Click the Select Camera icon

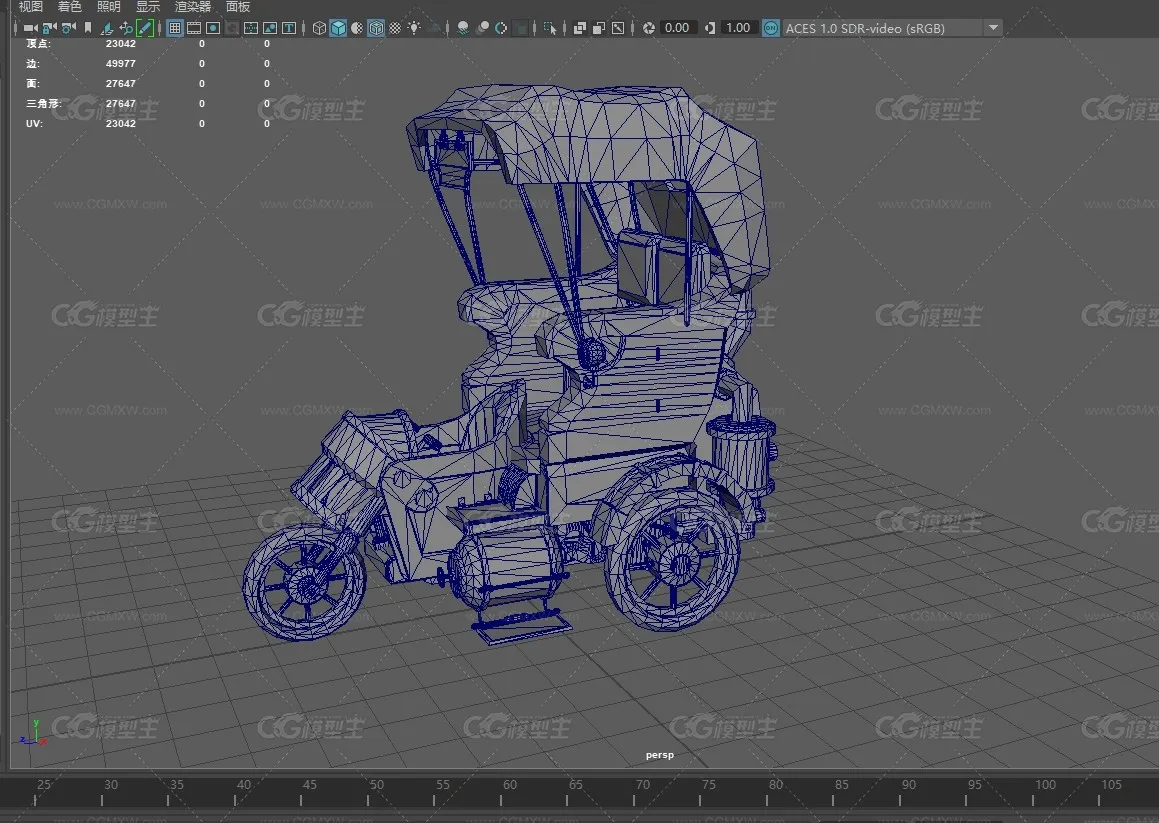[x=30, y=28]
